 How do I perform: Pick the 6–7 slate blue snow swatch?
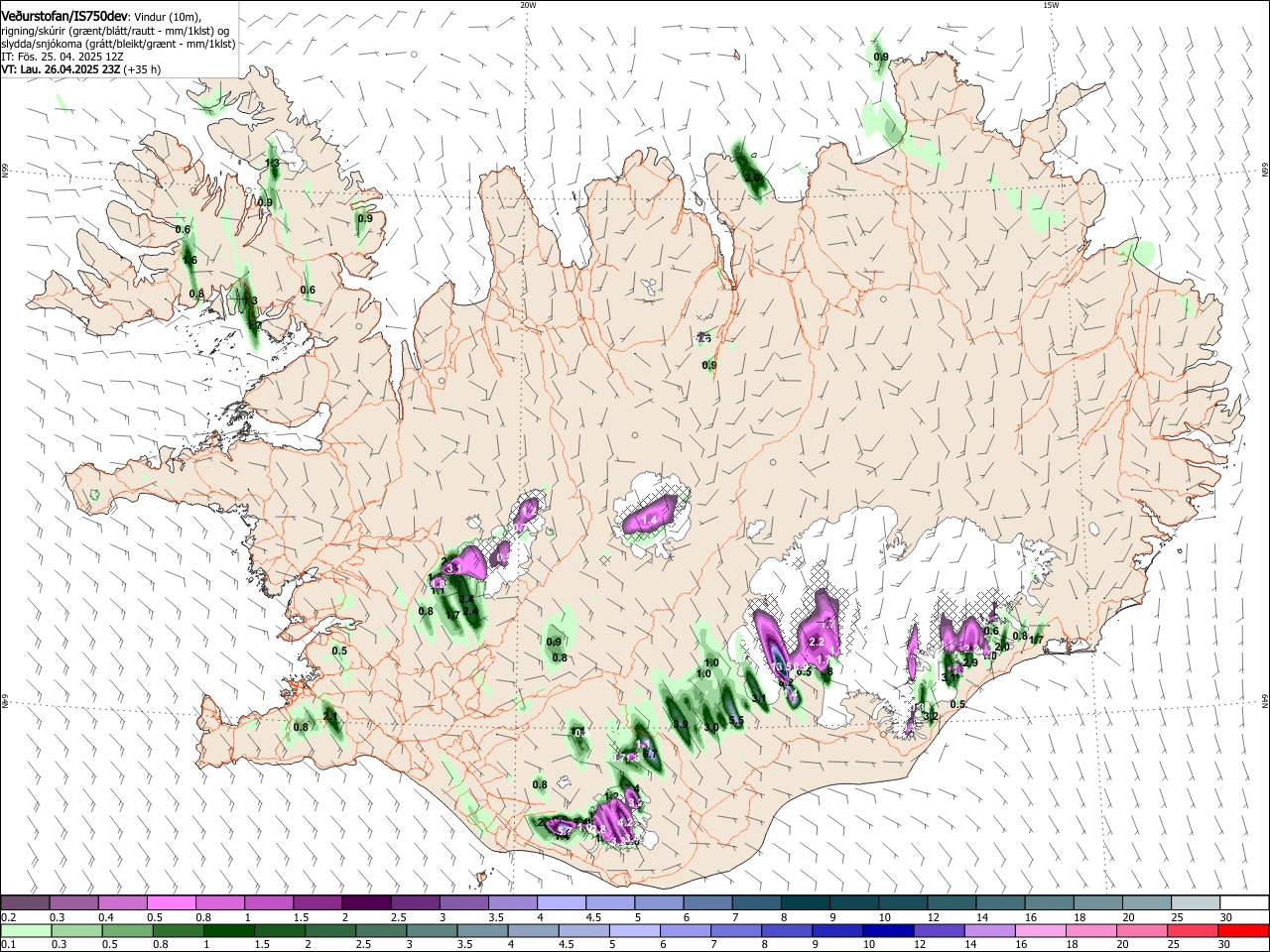pyautogui.click(x=708, y=902)
